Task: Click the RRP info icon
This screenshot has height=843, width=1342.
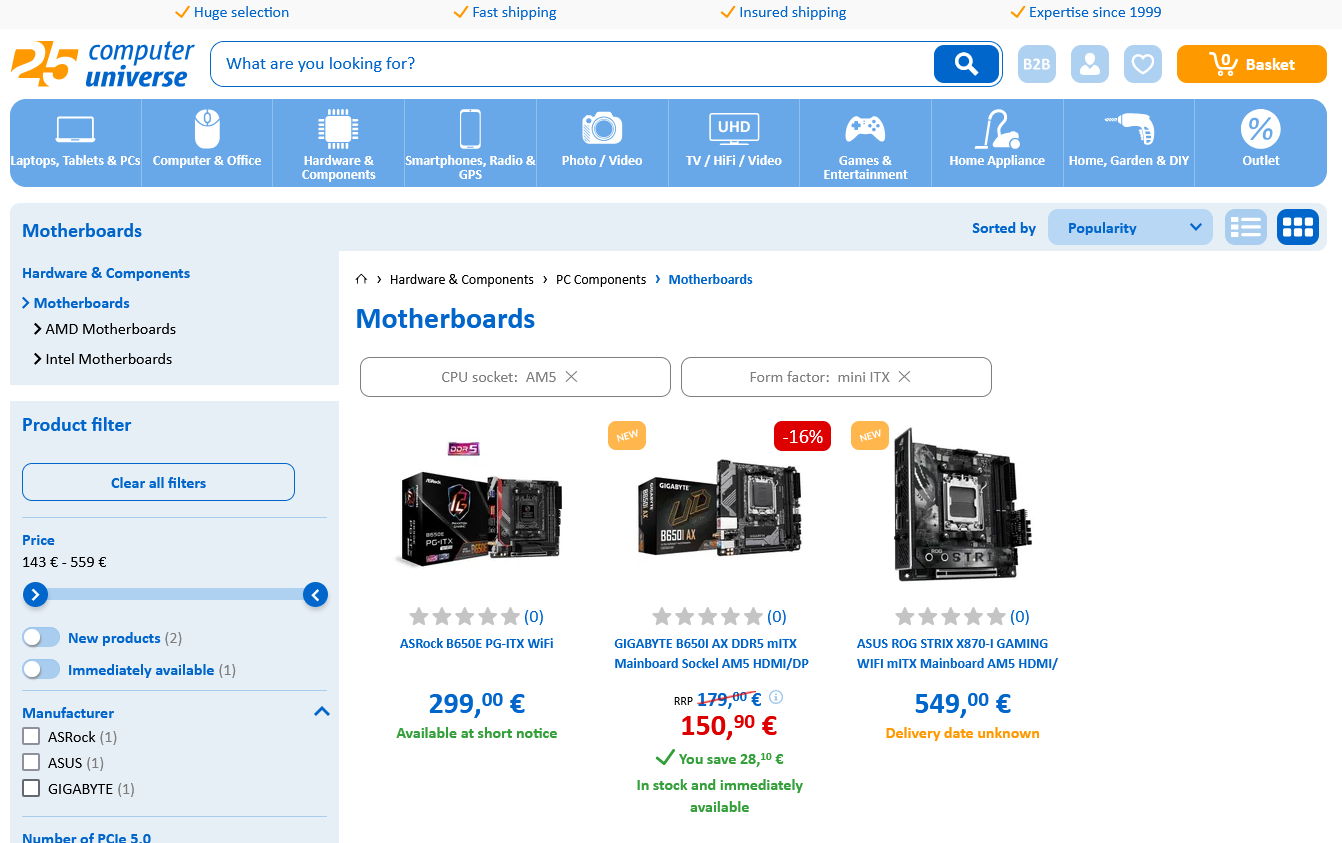Action: click(x=776, y=698)
